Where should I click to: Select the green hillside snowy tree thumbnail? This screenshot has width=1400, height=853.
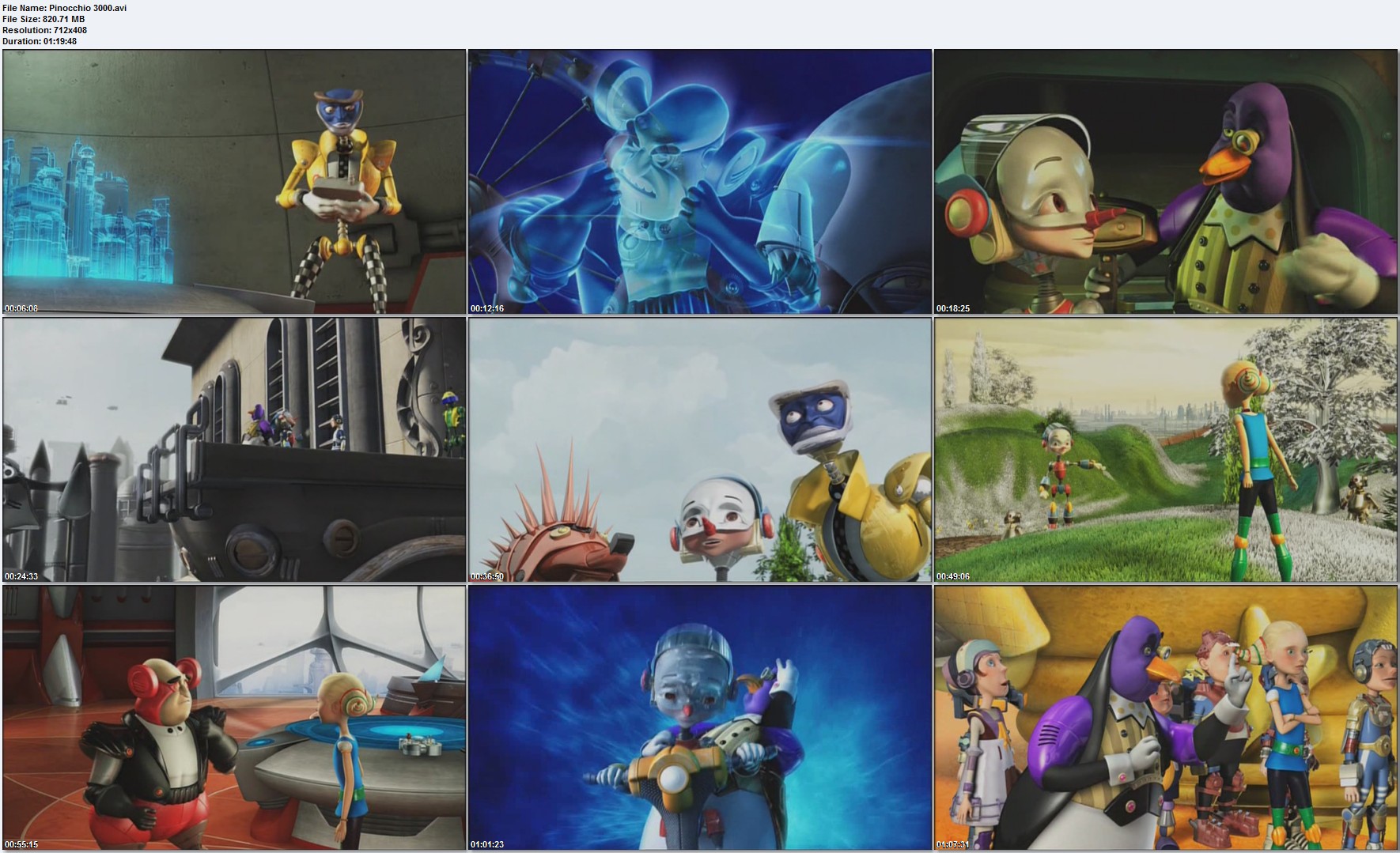pyautogui.click(x=1165, y=450)
